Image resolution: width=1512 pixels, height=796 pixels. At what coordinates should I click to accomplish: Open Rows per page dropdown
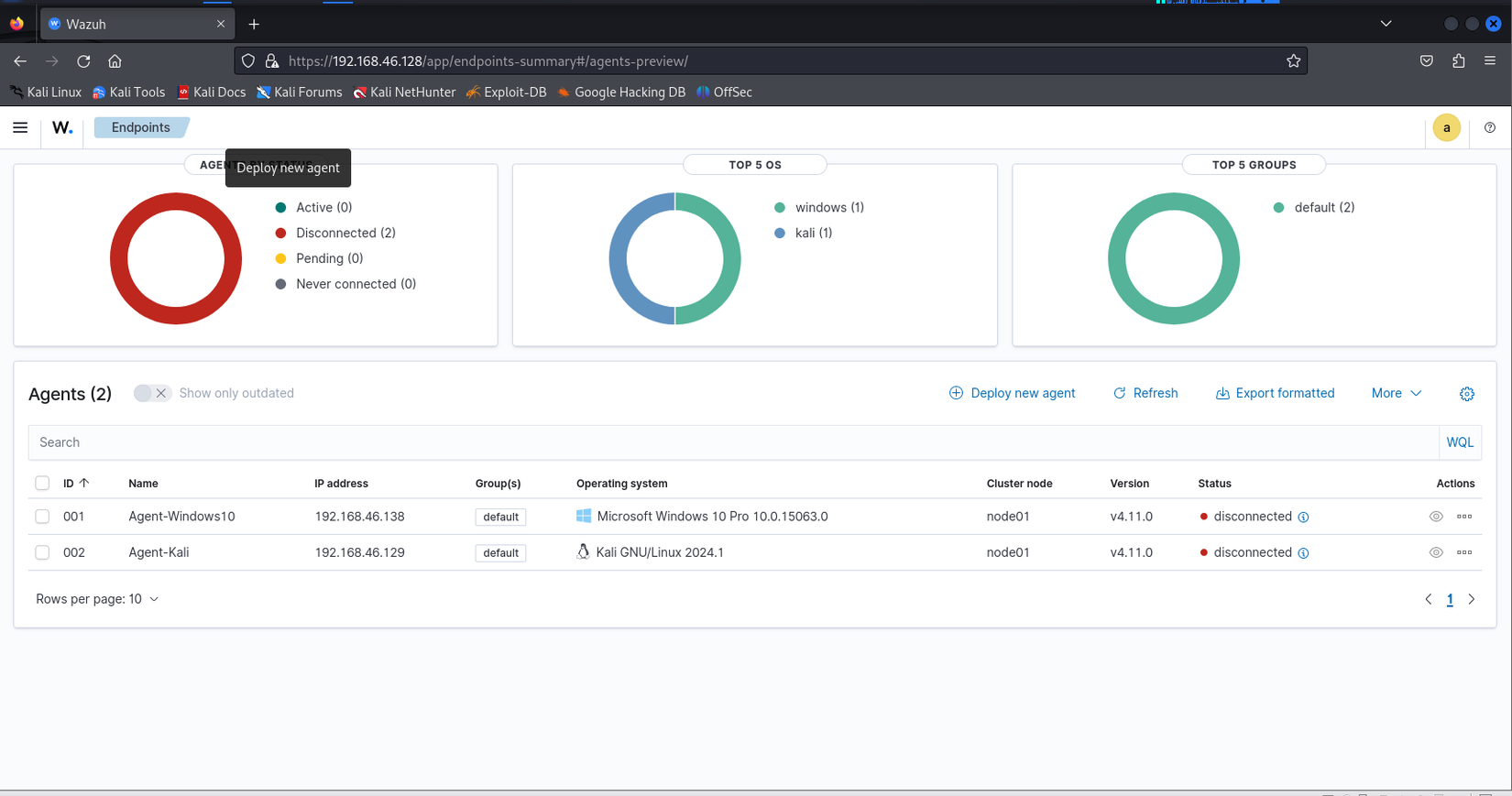(97, 599)
